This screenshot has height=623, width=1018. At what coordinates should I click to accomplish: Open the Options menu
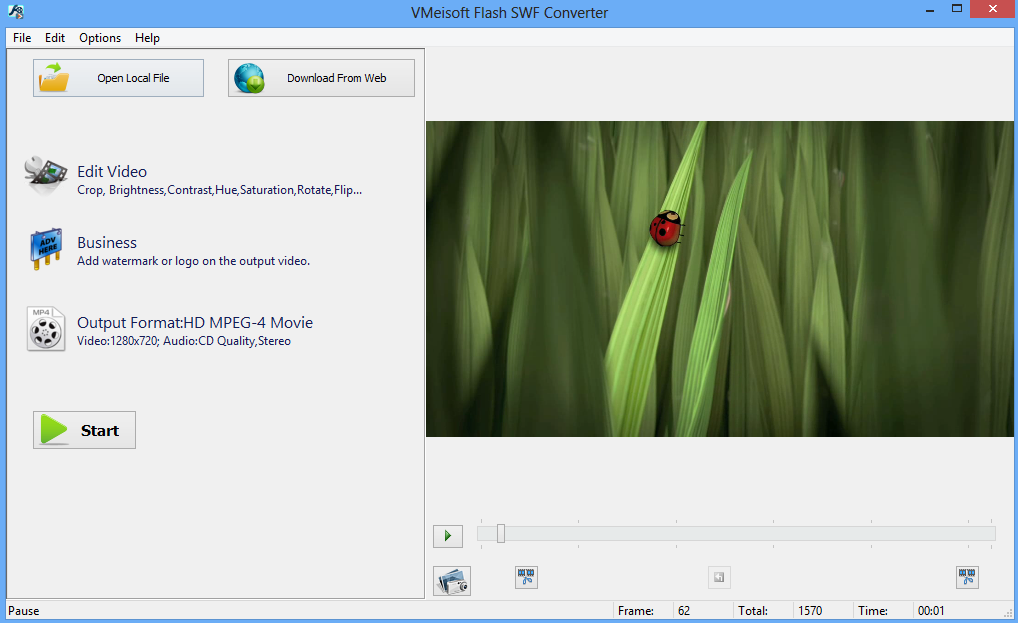[99, 38]
